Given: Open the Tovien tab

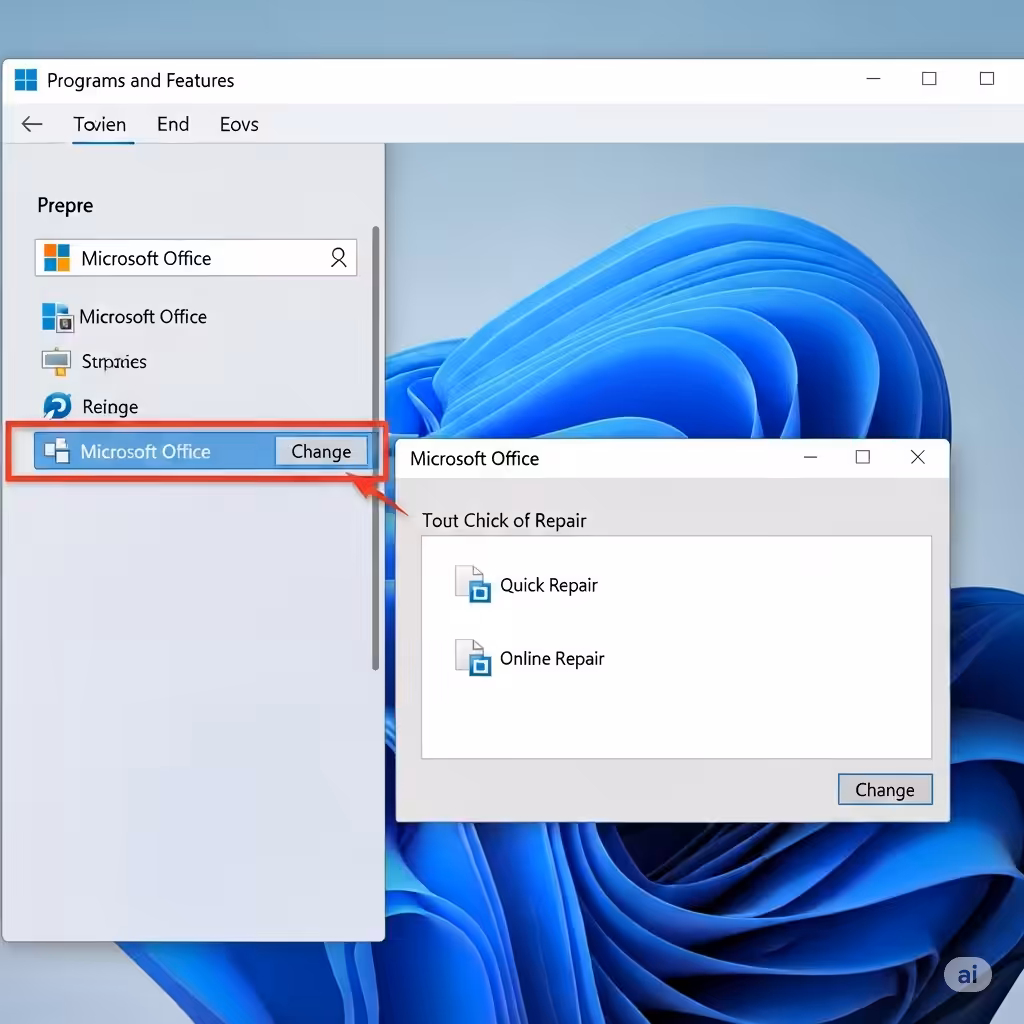Looking at the screenshot, I should [x=100, y=124].
